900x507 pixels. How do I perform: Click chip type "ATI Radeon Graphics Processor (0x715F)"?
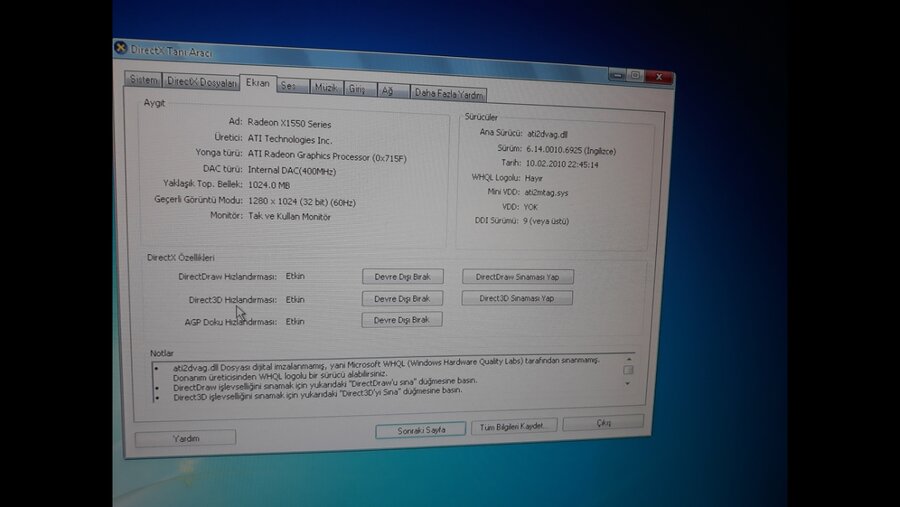click(x=327, y=156)
